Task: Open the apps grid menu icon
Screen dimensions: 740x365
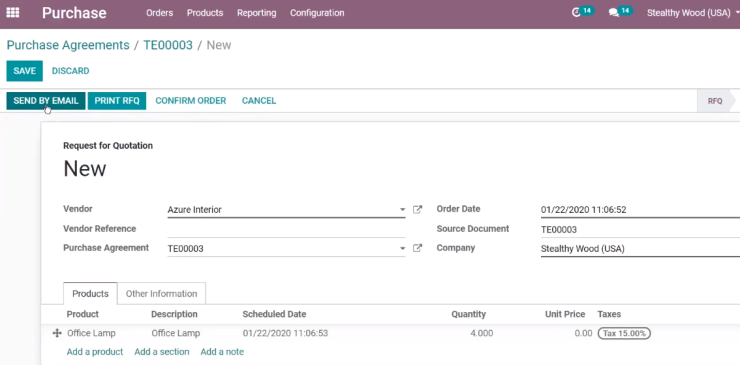Action: tap(13, 13)
